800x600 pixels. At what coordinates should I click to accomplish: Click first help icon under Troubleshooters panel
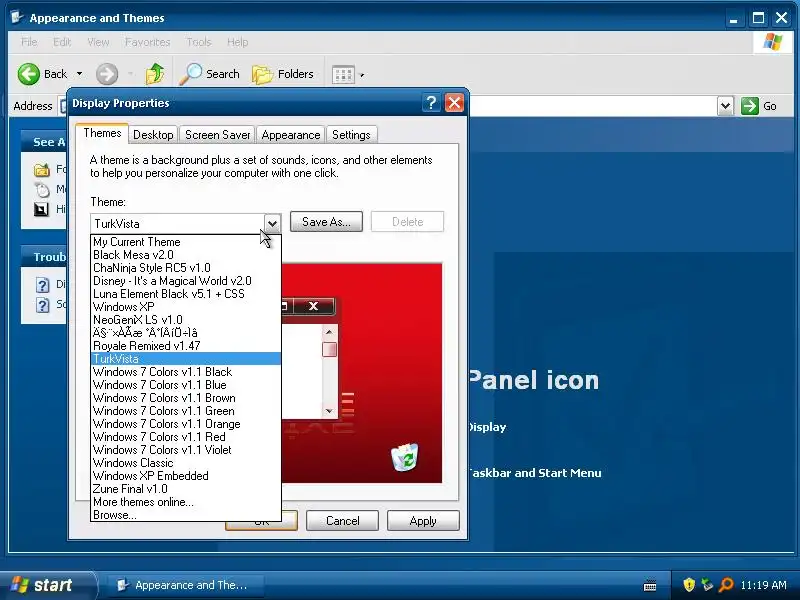[43, 285]
